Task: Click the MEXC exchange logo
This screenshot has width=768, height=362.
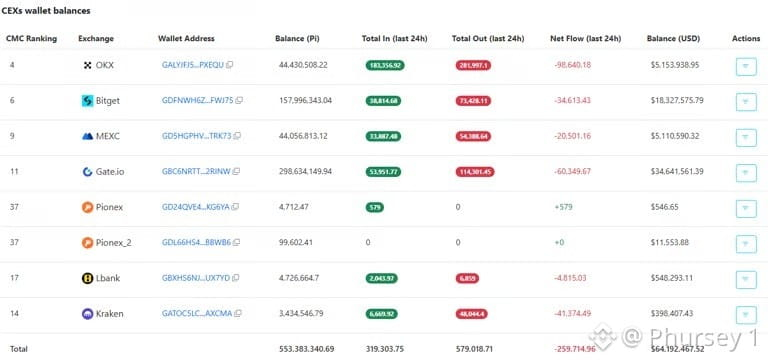Action: click(x=88, y=136)
